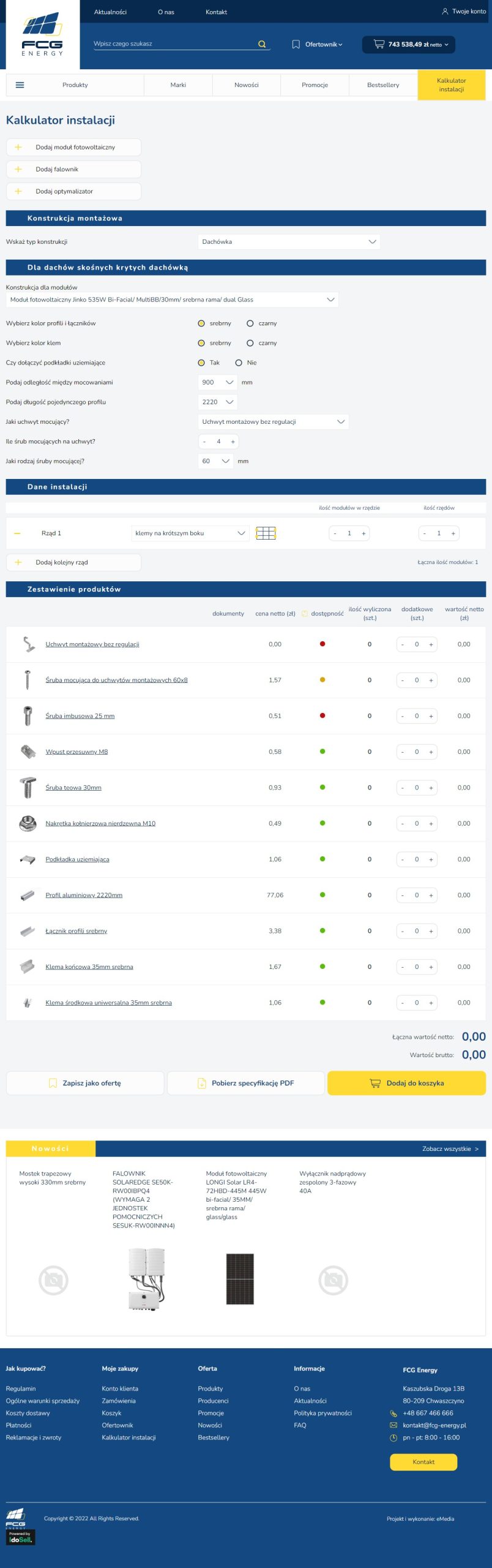The height and width of the screenshot is (1568, 492).
Task: Click the Śruba teowa 30mm thumbnail
Action: [28, 788]
